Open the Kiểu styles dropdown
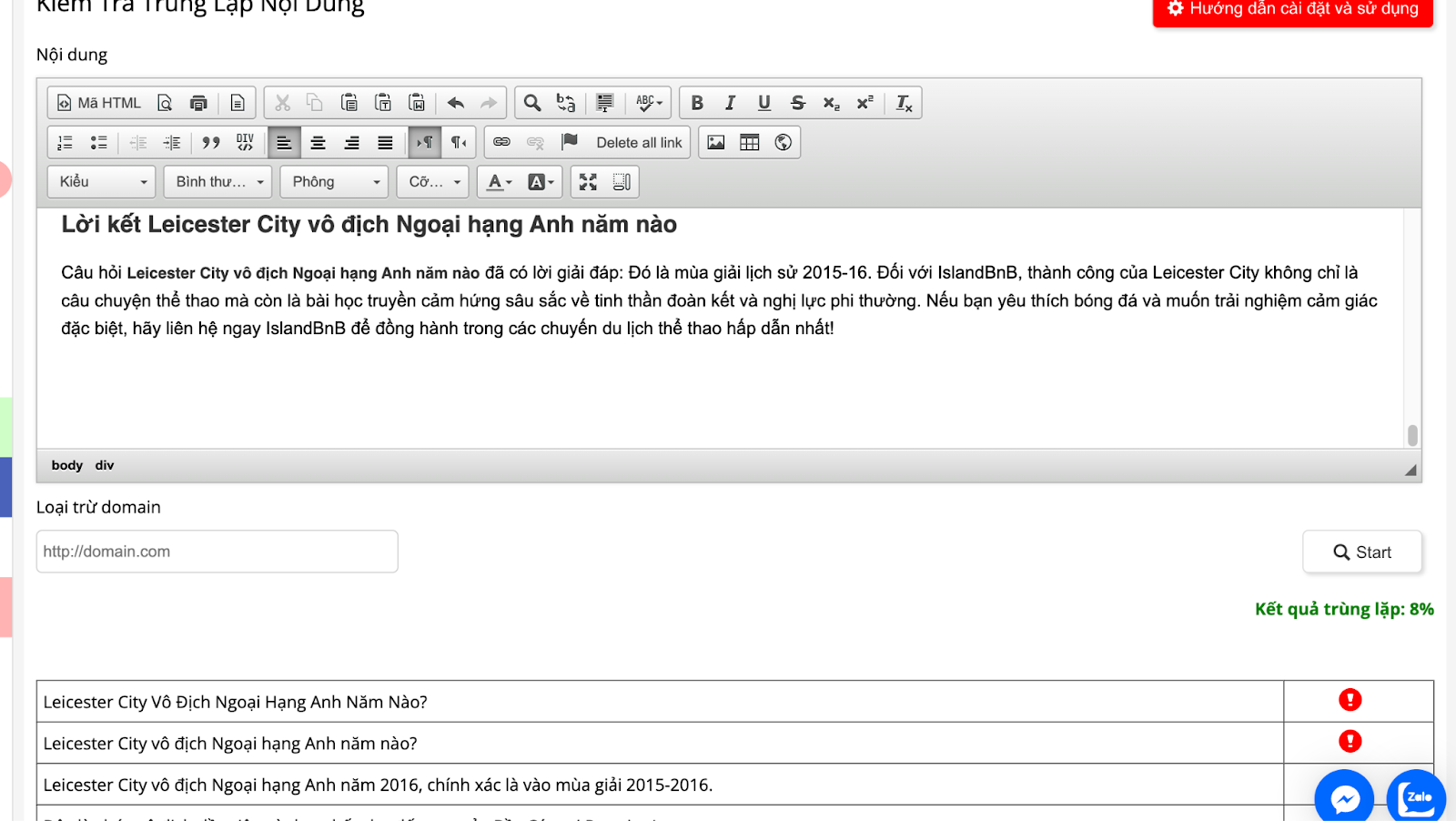1456x821 pixels. tap(101, 182)
